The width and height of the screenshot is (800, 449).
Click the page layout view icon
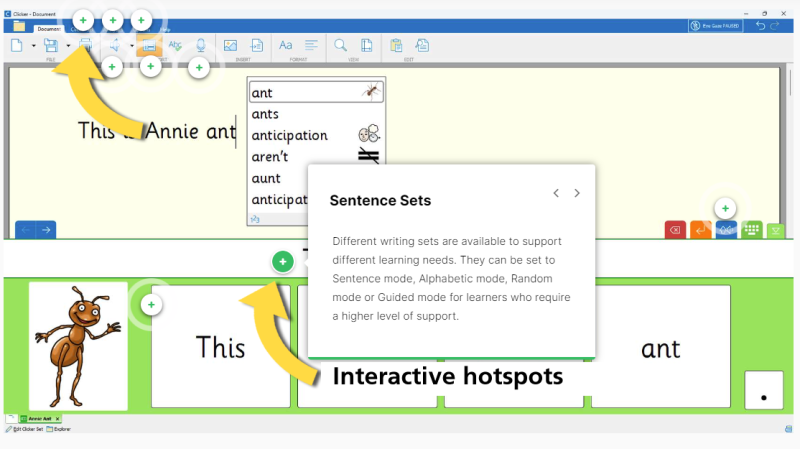click(366, 45)
